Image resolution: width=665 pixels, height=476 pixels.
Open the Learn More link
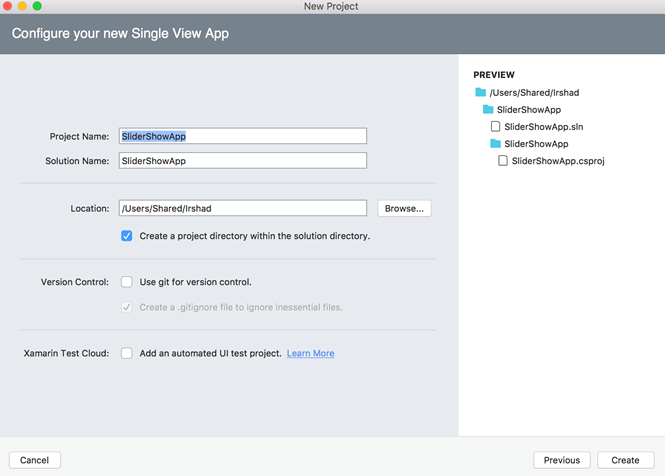tap(310, 353)
